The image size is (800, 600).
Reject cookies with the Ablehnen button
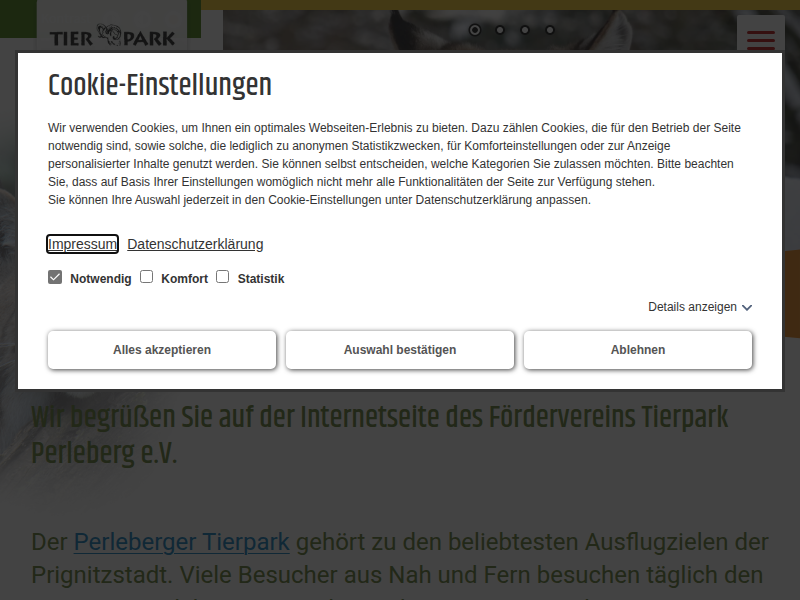point(637,350)
